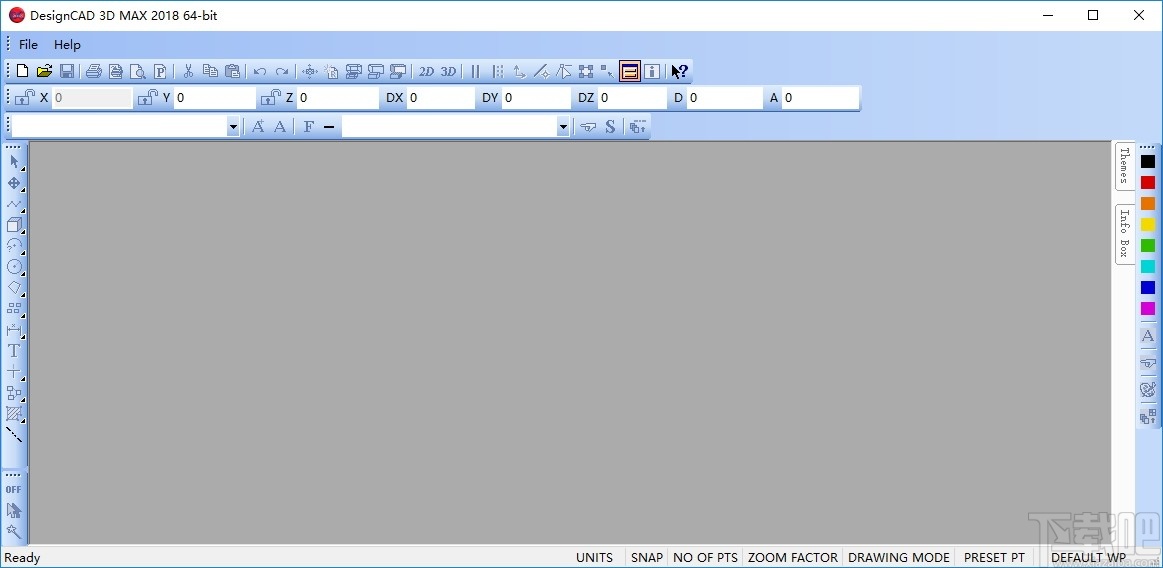
Task: Click the Redo arrow icon
Action: coord(282,71)
